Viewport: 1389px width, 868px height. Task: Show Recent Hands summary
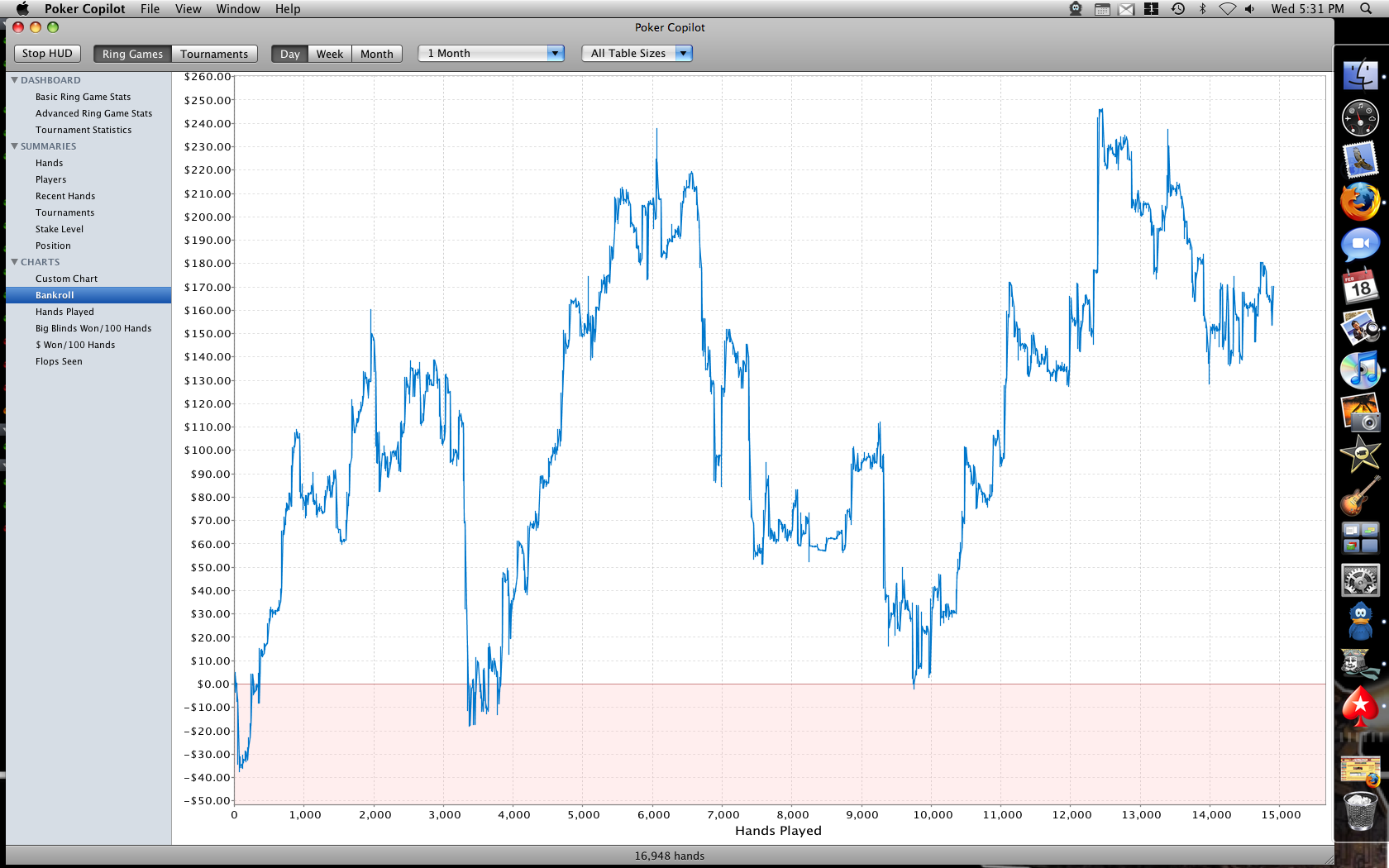(65, 196)
